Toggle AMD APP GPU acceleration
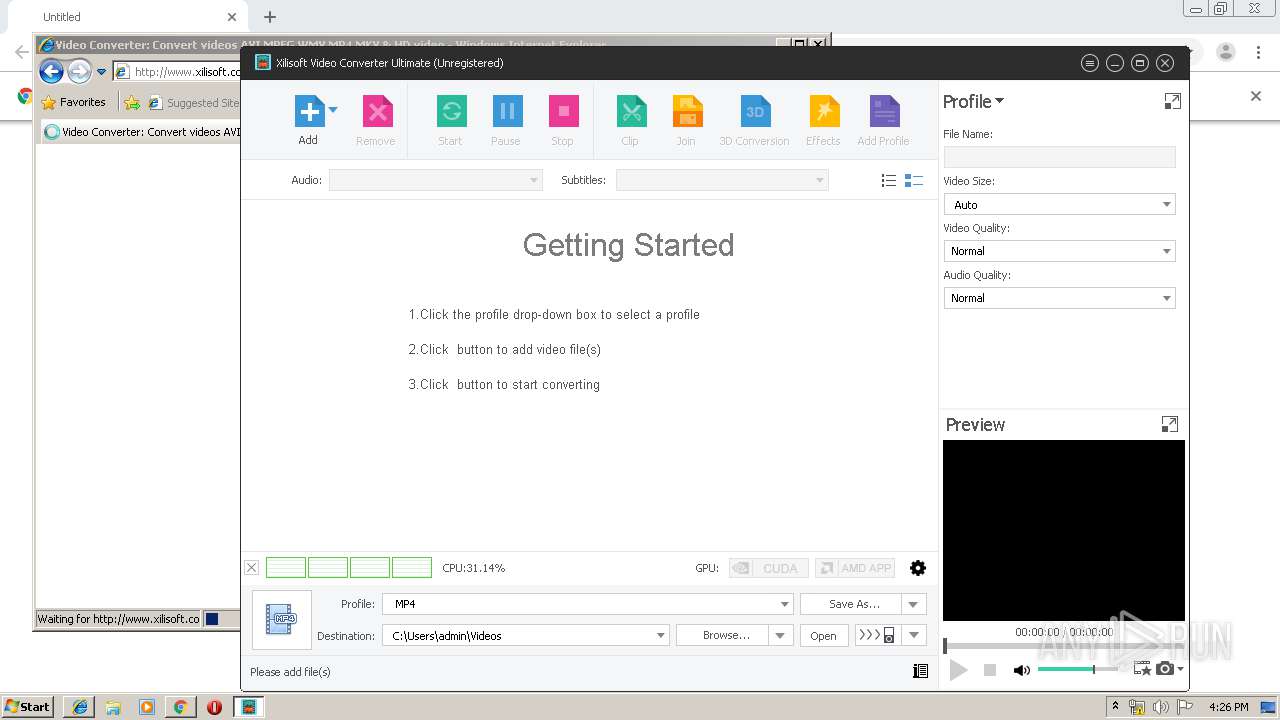Viewport: 1280px width, 720px height. [855, 568]
